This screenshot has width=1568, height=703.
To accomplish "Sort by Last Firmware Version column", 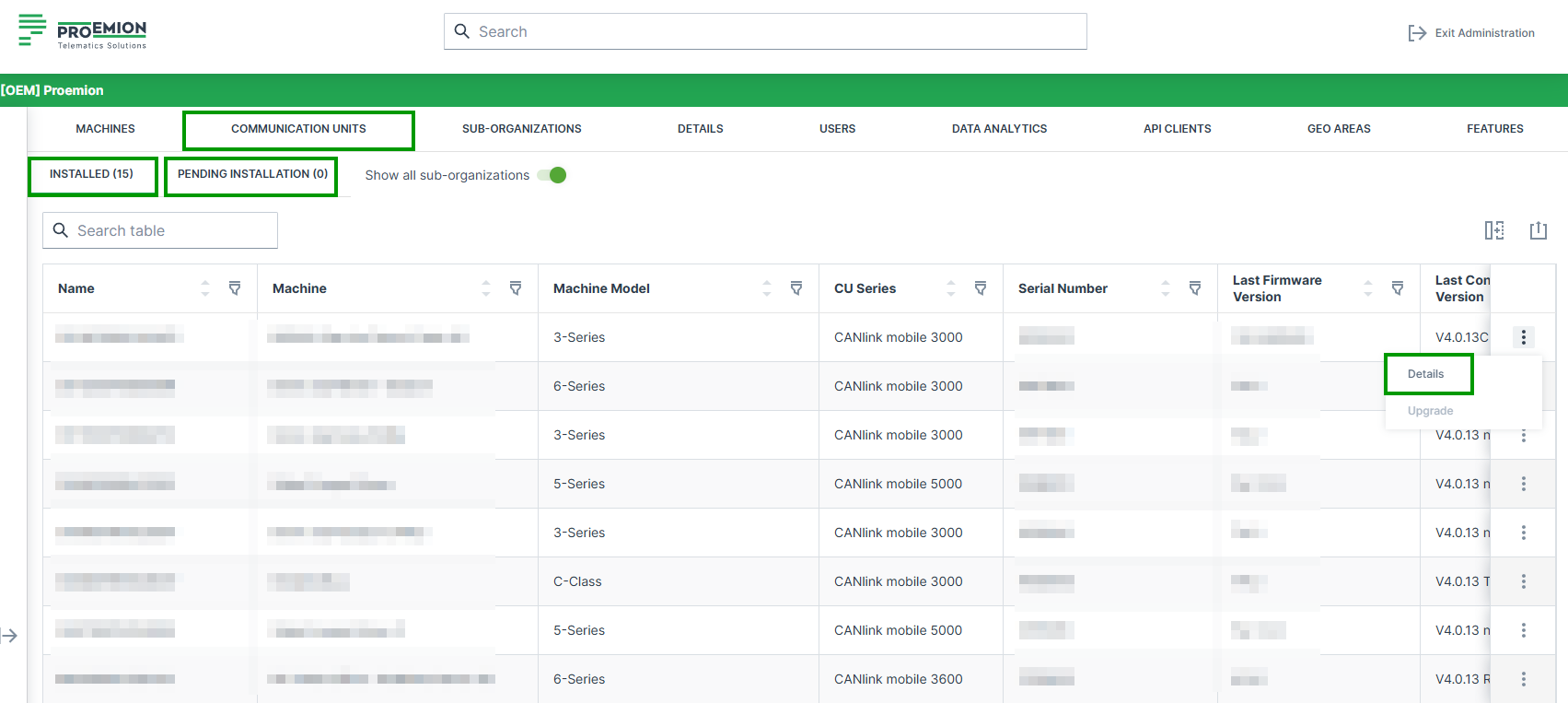I will [1367, 288].
